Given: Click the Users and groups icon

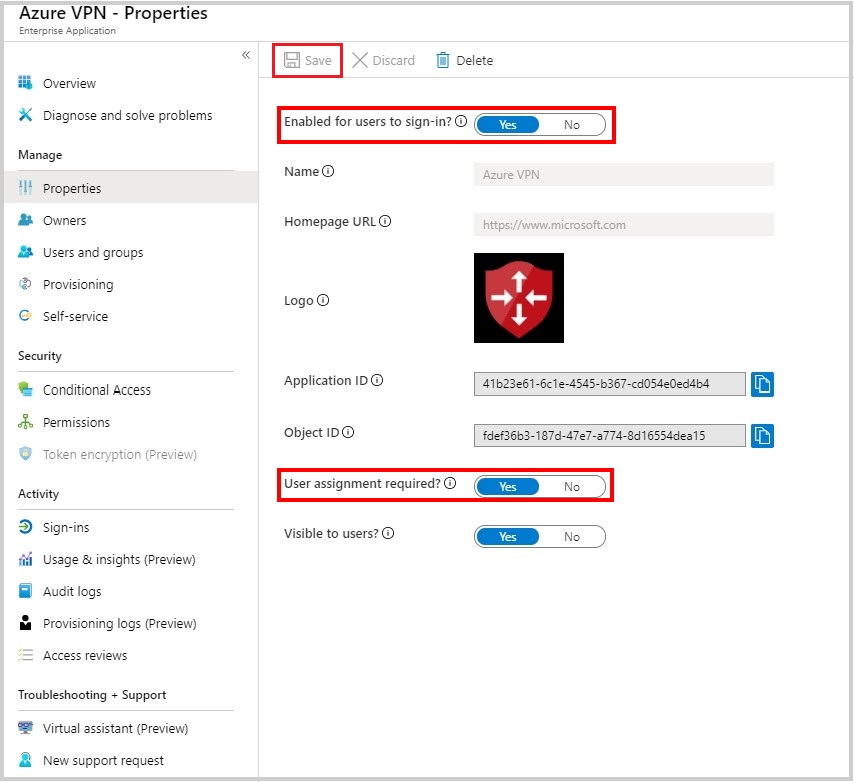Looking at the screenshot, I should [x=25, y=252].
